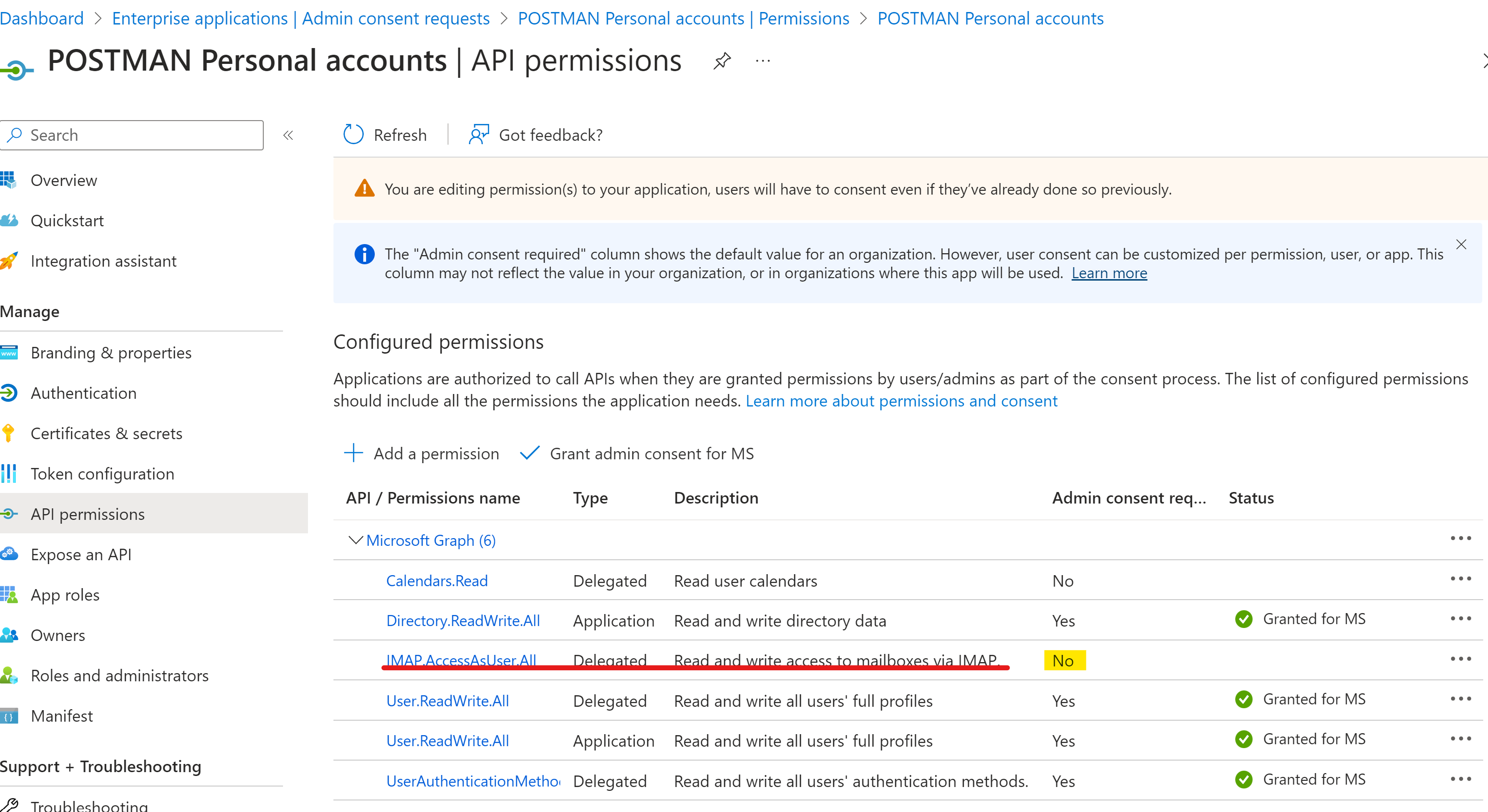Click Grant admin consent for MS
Image resolution: width=1488 pixels, height=812 pixels.
tap(637, 454)
